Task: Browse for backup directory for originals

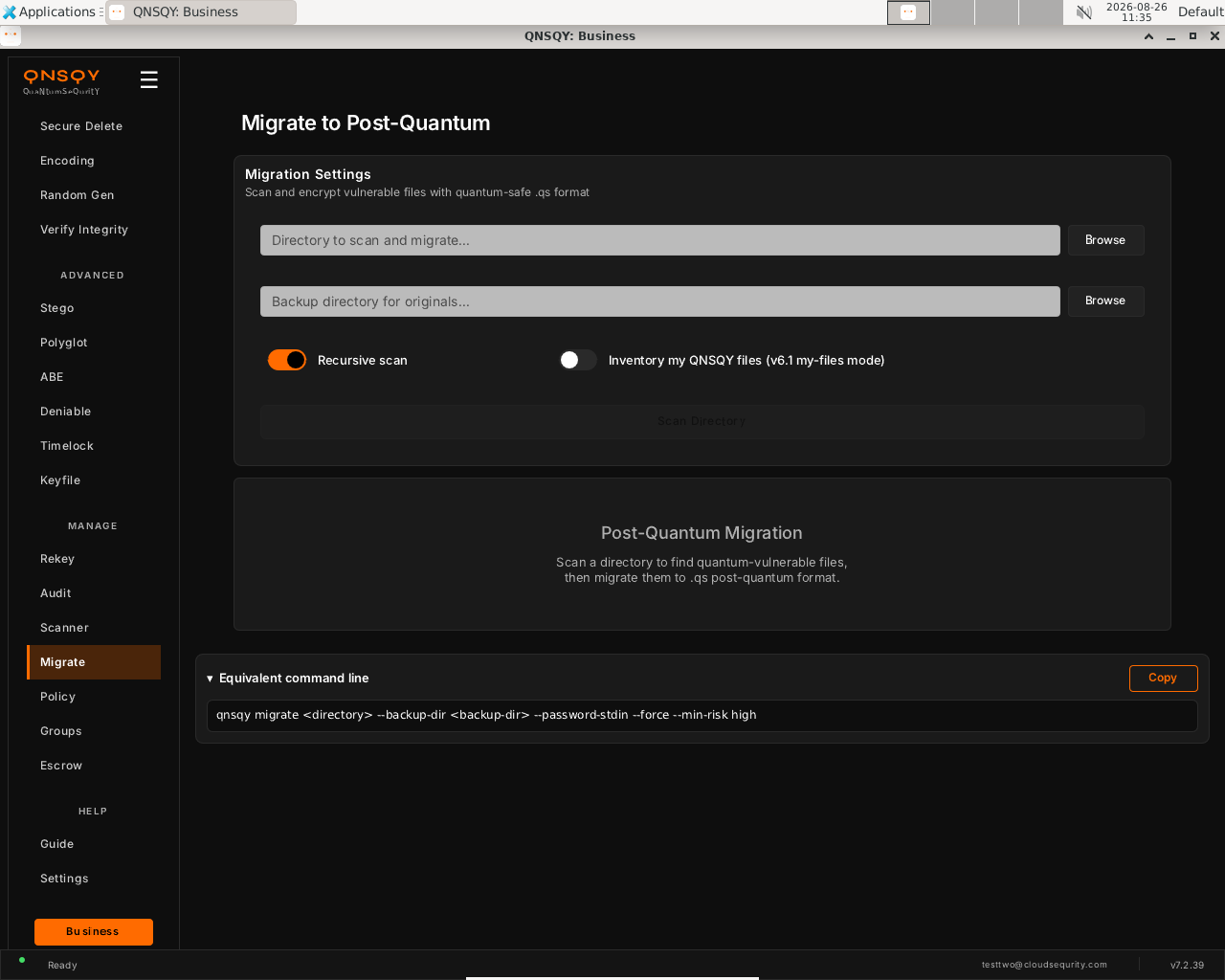Action: click(x=1105, y=301)
